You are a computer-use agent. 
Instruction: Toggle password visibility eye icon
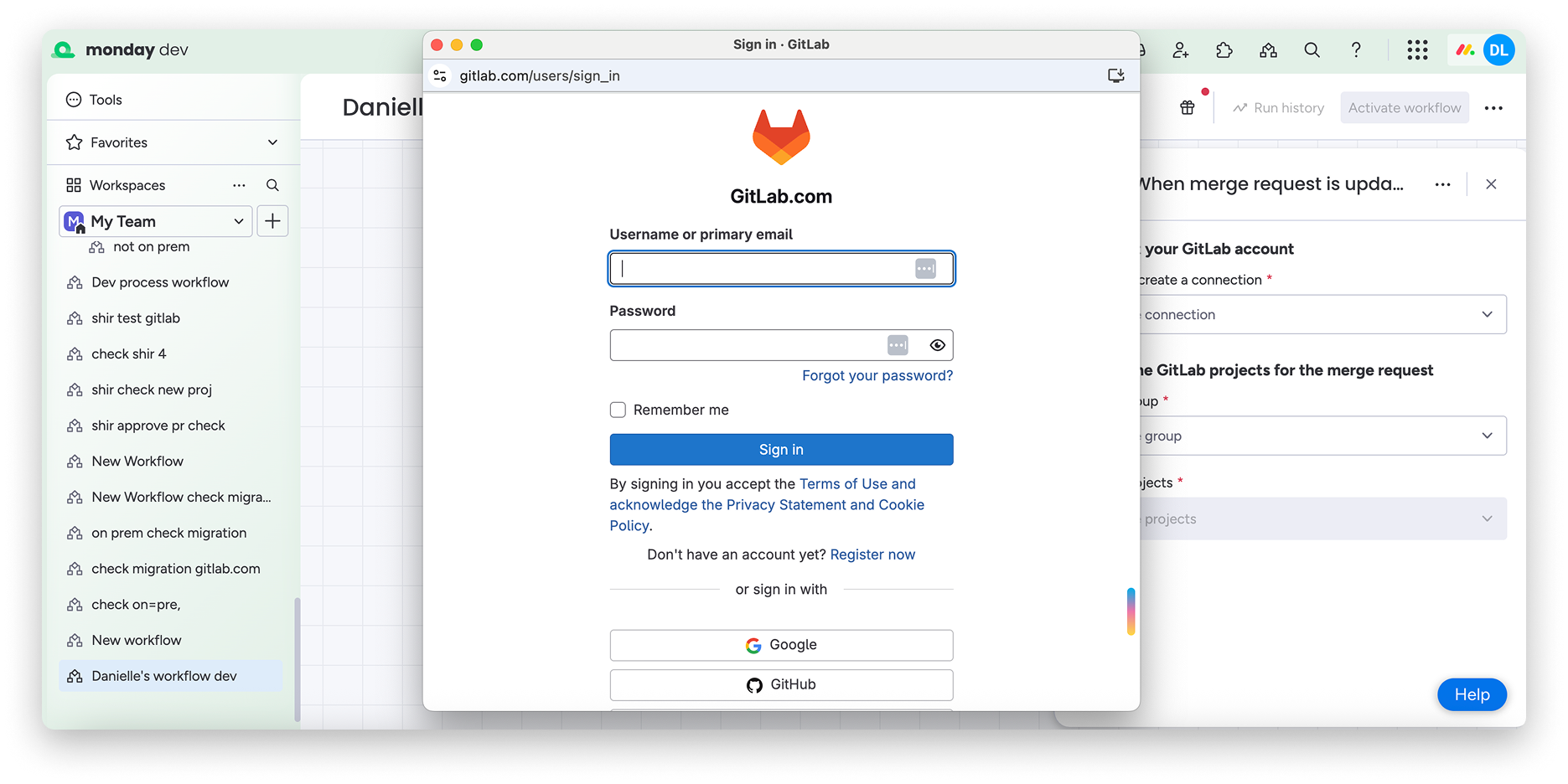[938, 345]
